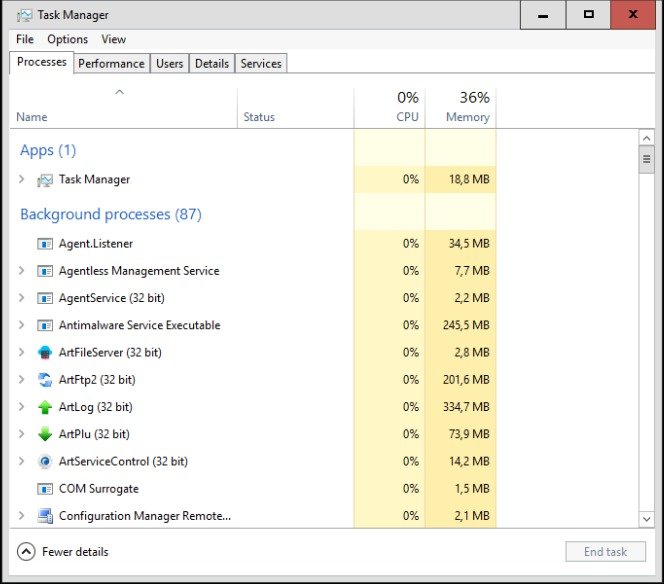This screenshot has width=664, height=584.
Task: Sort by the CPU column header
Action: tap(390, 108)
